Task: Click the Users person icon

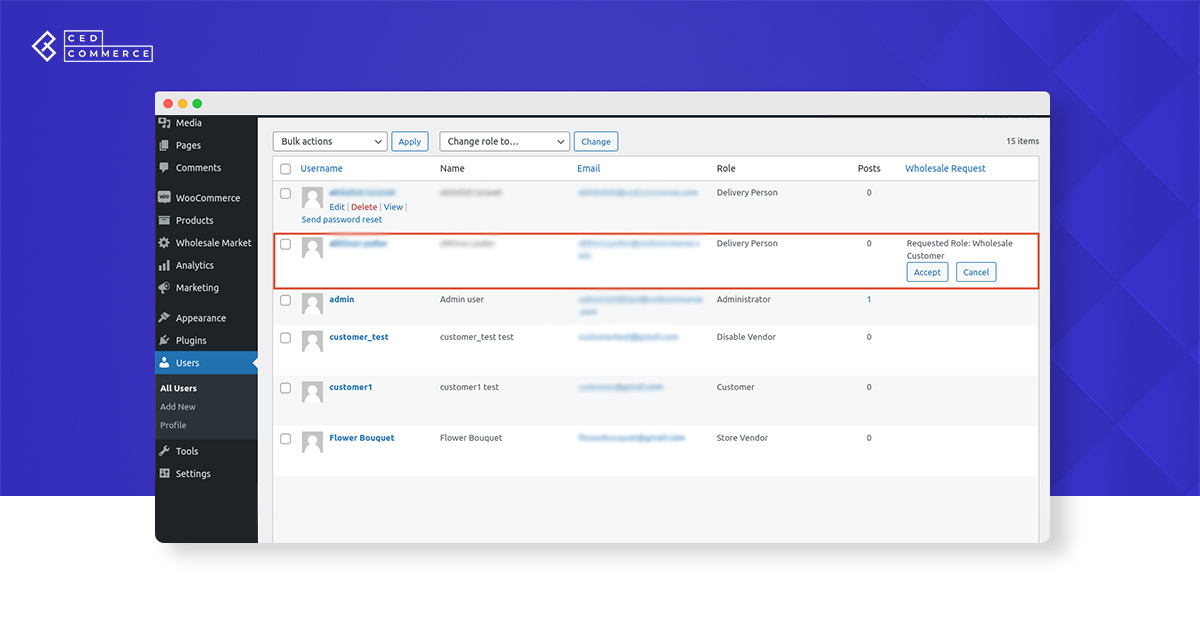Action: [164, 363]
